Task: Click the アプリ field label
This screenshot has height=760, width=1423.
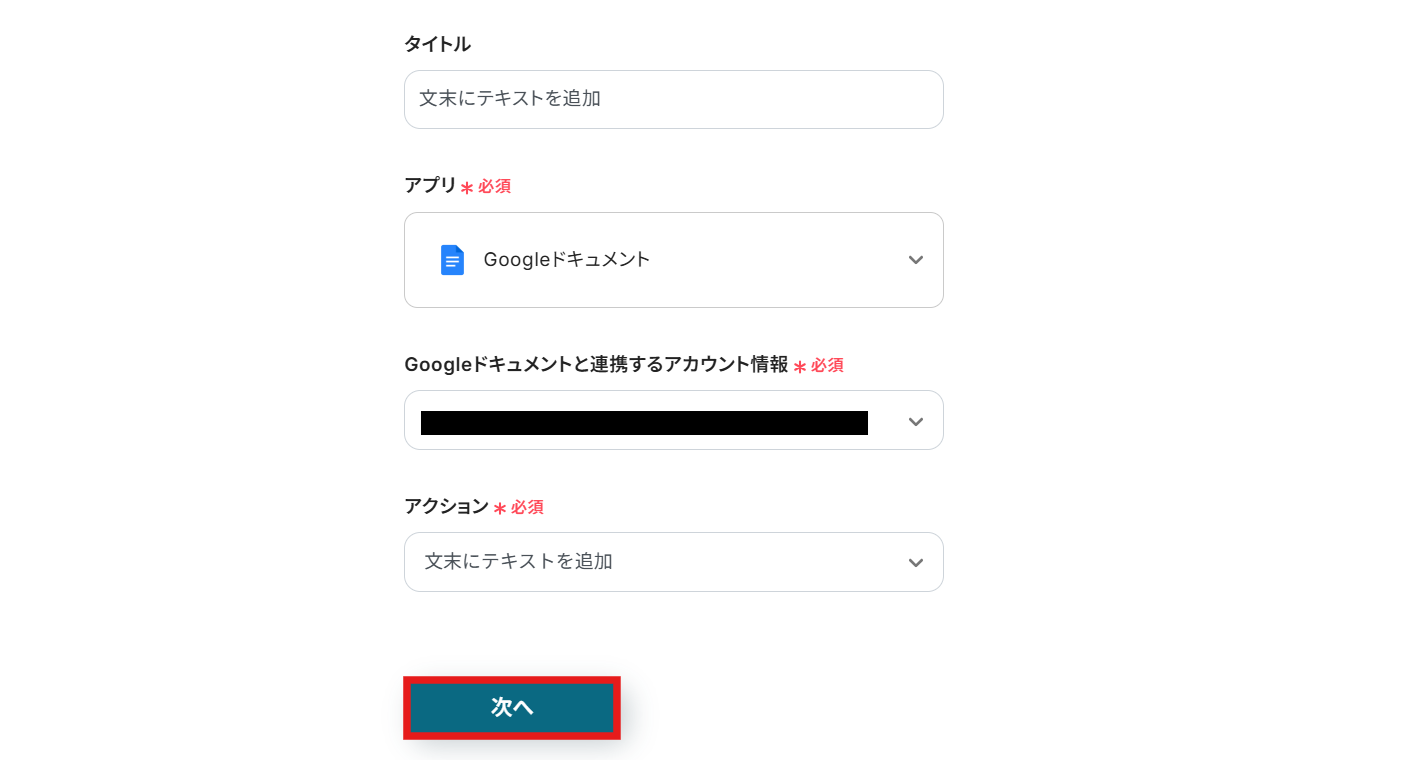Action: pos(430,186)
